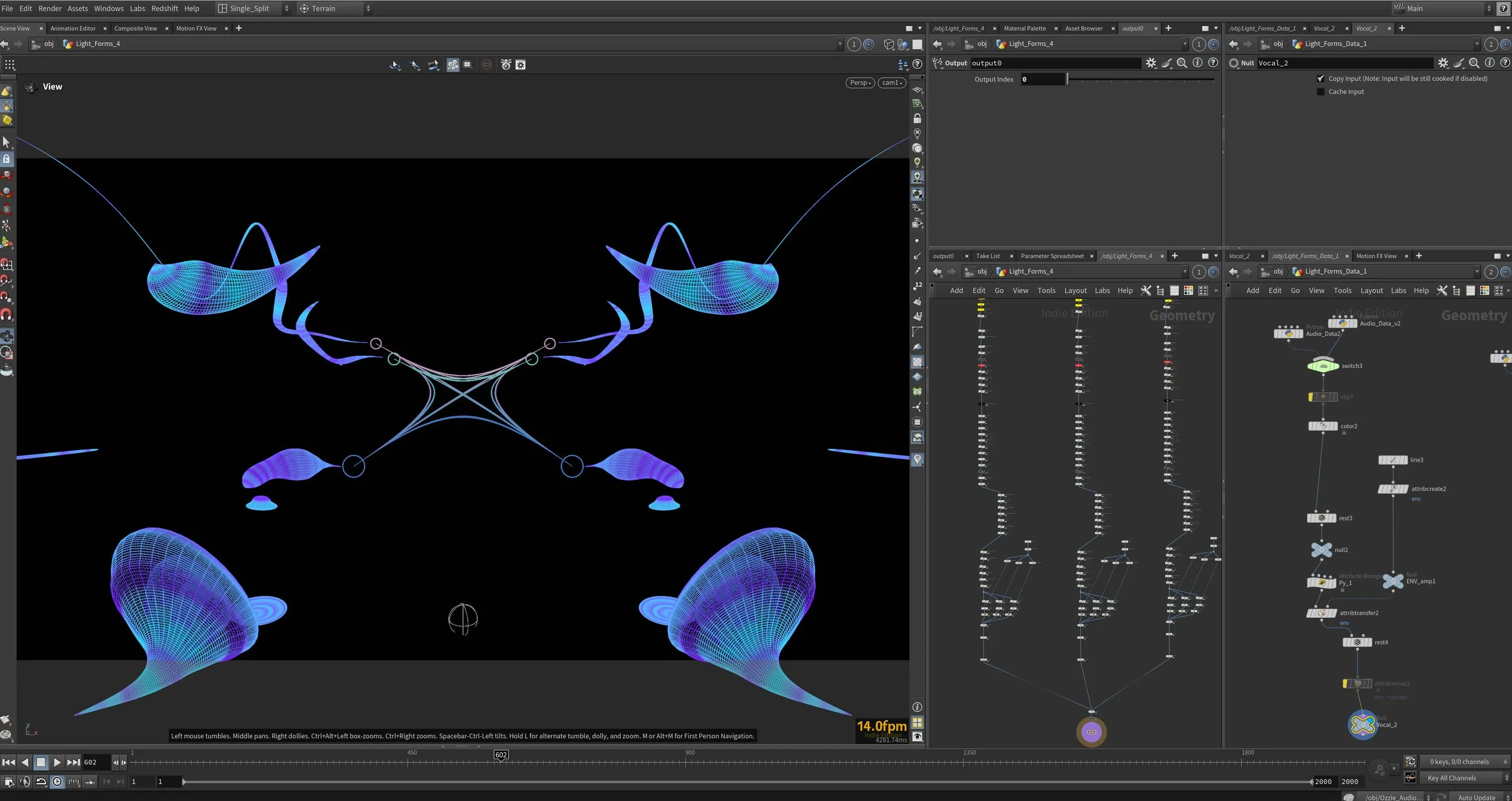Open the cam1 camera dropdown
This screenshot has height=801, width=1512.
pyautogui.click(x=891, y=83)
